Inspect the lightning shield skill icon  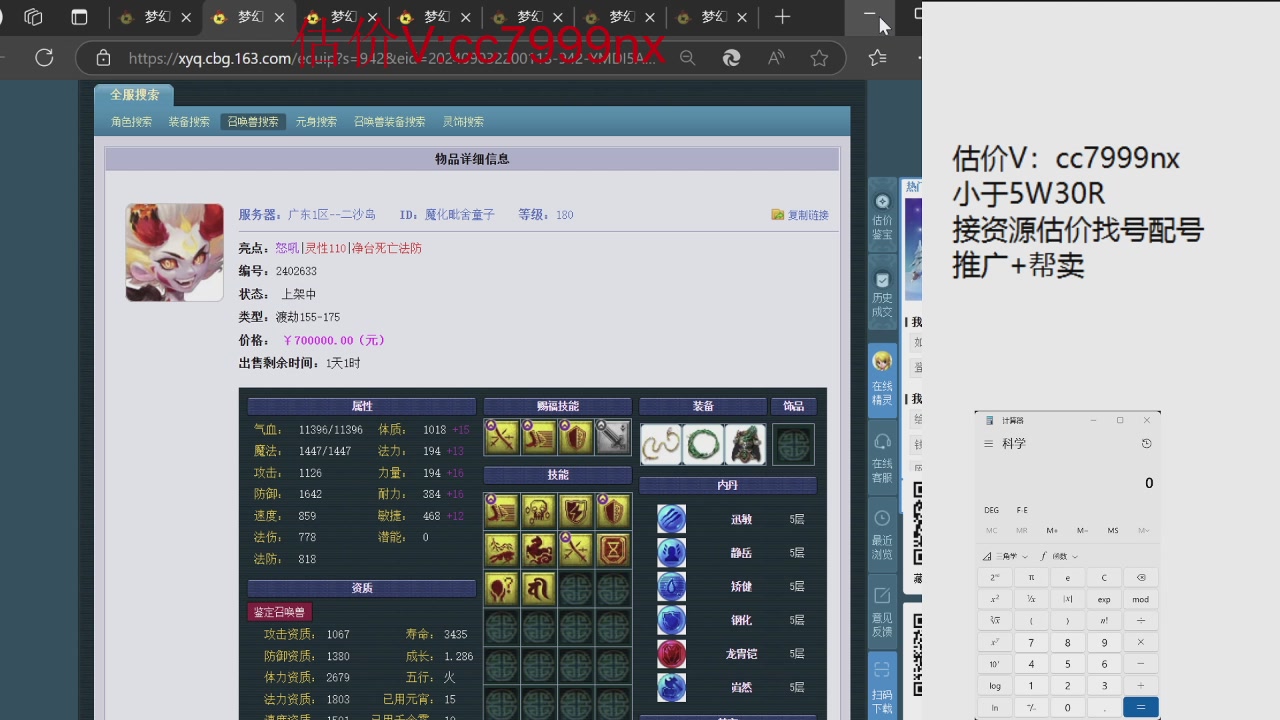click(575, 511)
